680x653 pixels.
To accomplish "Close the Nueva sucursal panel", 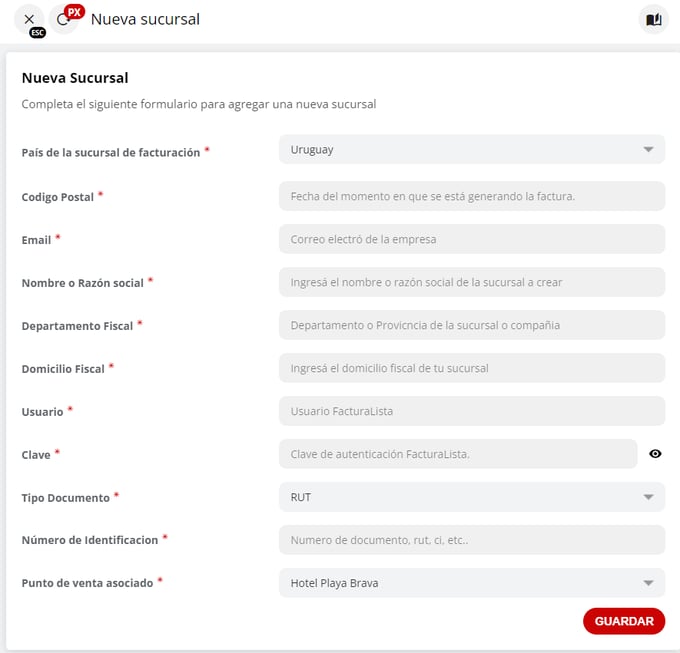I will point(29,19).
